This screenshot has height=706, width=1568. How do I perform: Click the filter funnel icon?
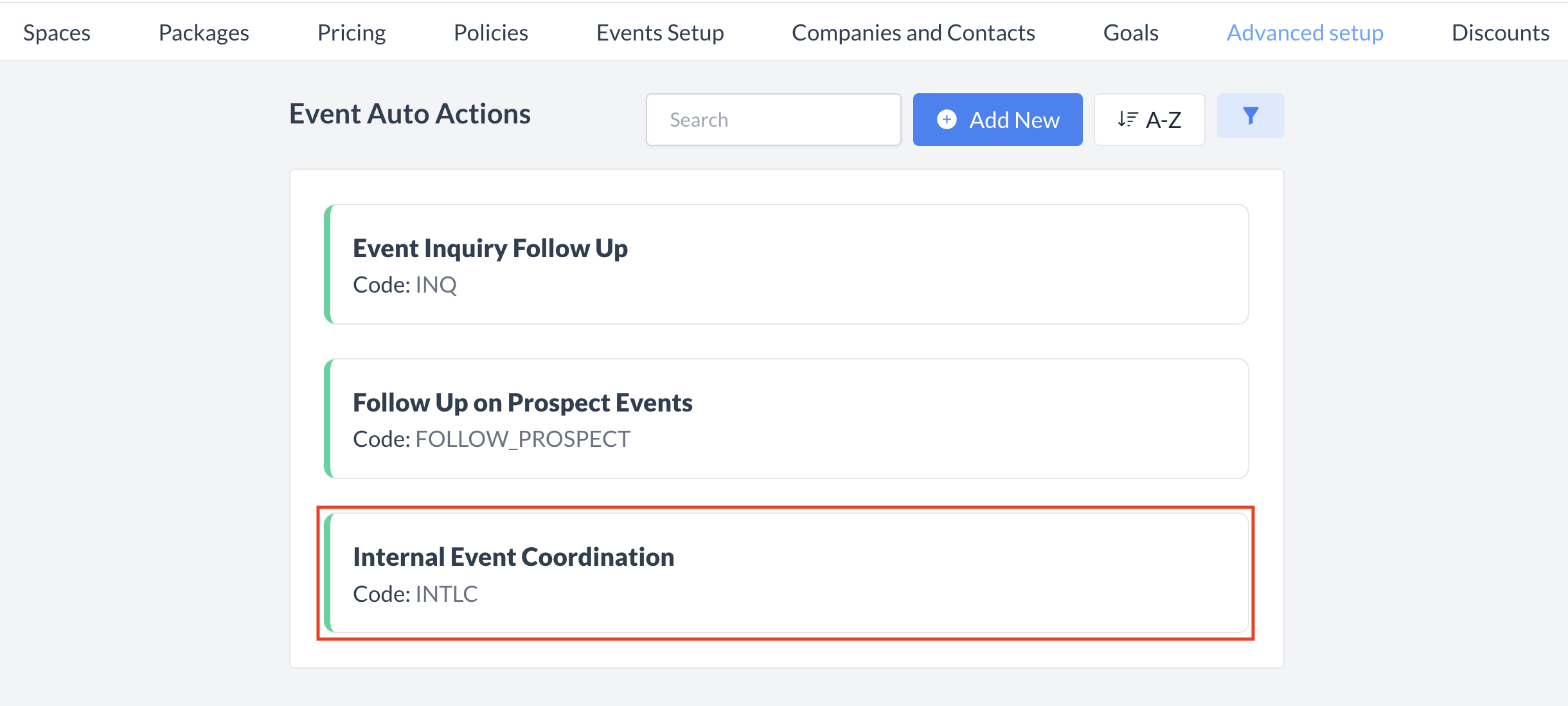pos(1250,116)
